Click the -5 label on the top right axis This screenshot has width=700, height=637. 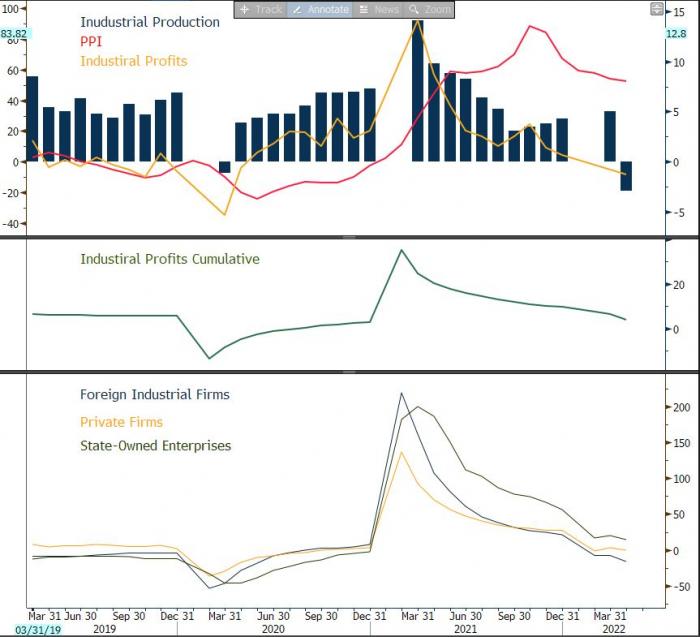click(x=679, y=213)
